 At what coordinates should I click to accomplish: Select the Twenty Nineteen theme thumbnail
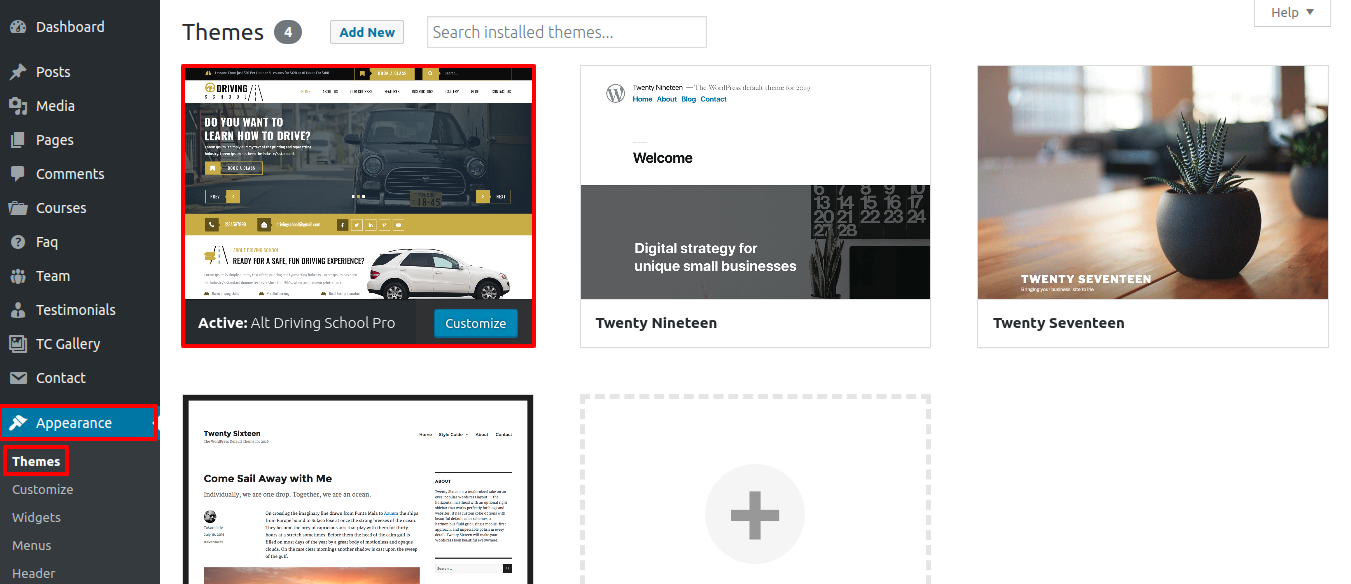(x=755, y=182)
